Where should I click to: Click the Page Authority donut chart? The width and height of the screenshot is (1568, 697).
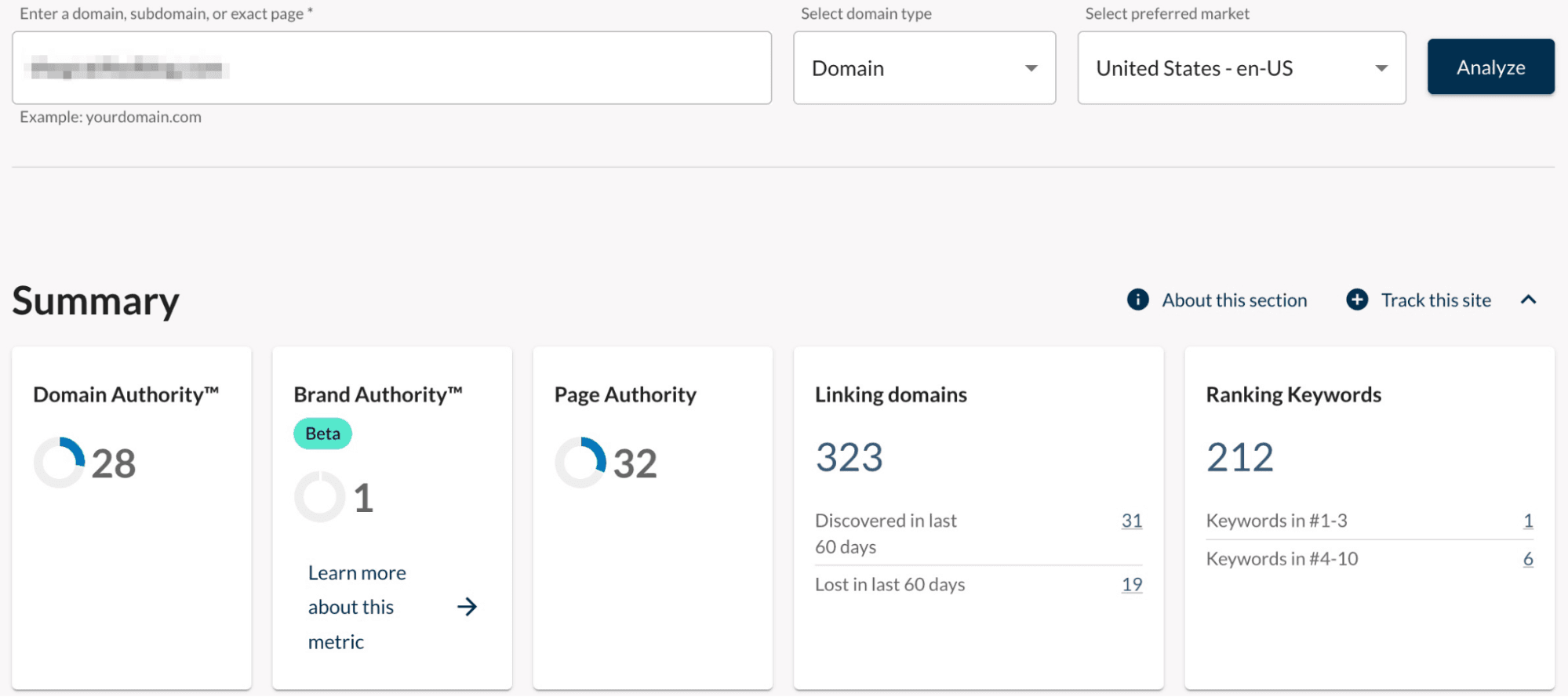580,463
